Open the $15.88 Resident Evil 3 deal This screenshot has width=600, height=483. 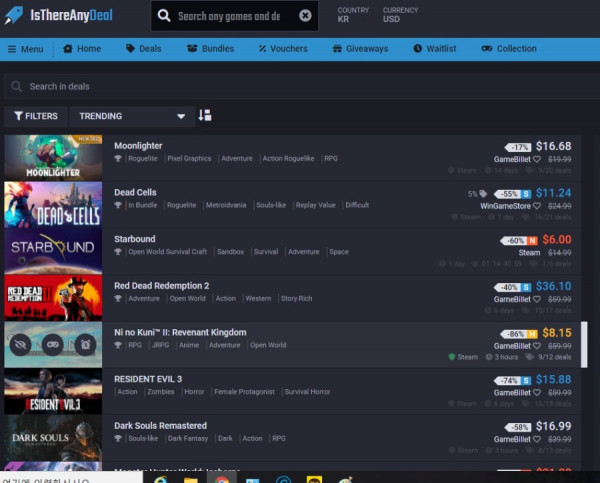(553, 380)
